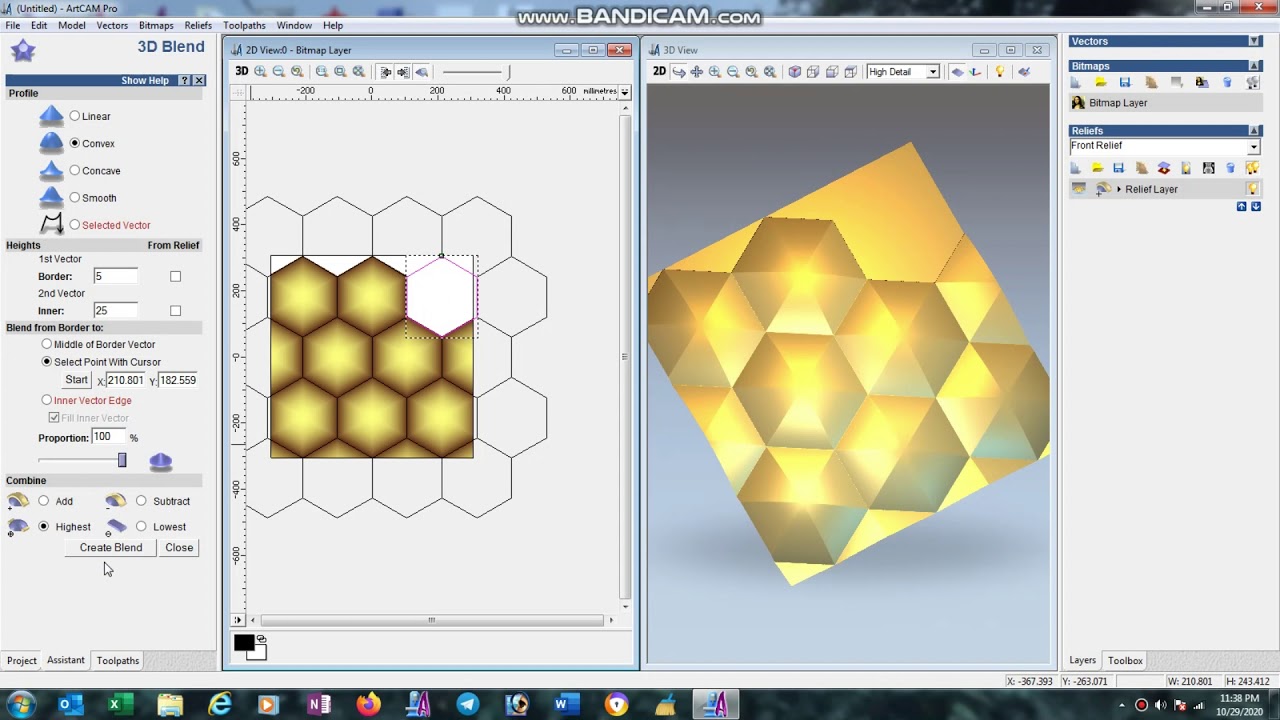Check the Border From Relief checkbox
The image size is (1280, 720).
pyautogui.click(x=175, y=276)
